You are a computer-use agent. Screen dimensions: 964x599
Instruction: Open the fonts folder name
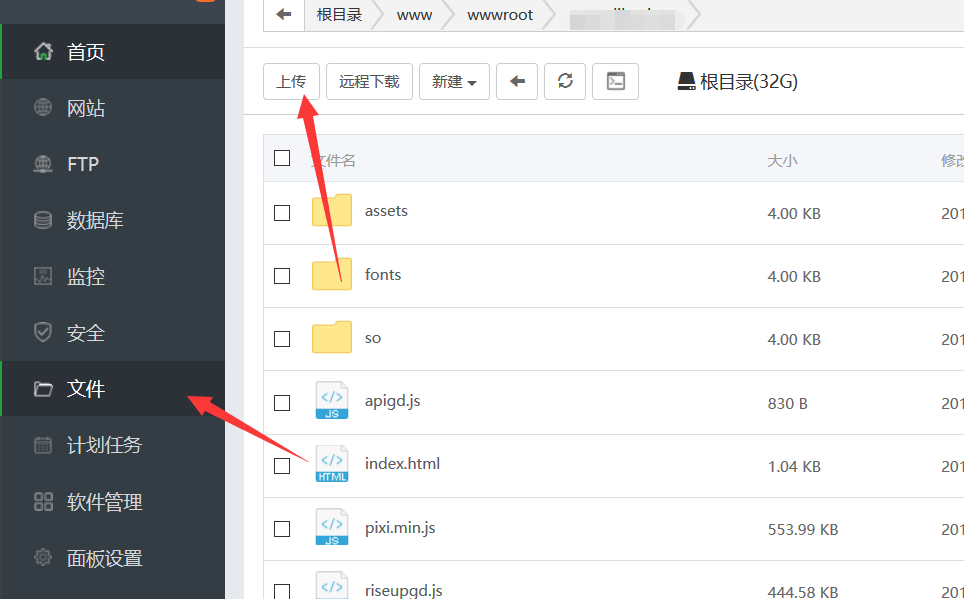(x=383, y=274)
